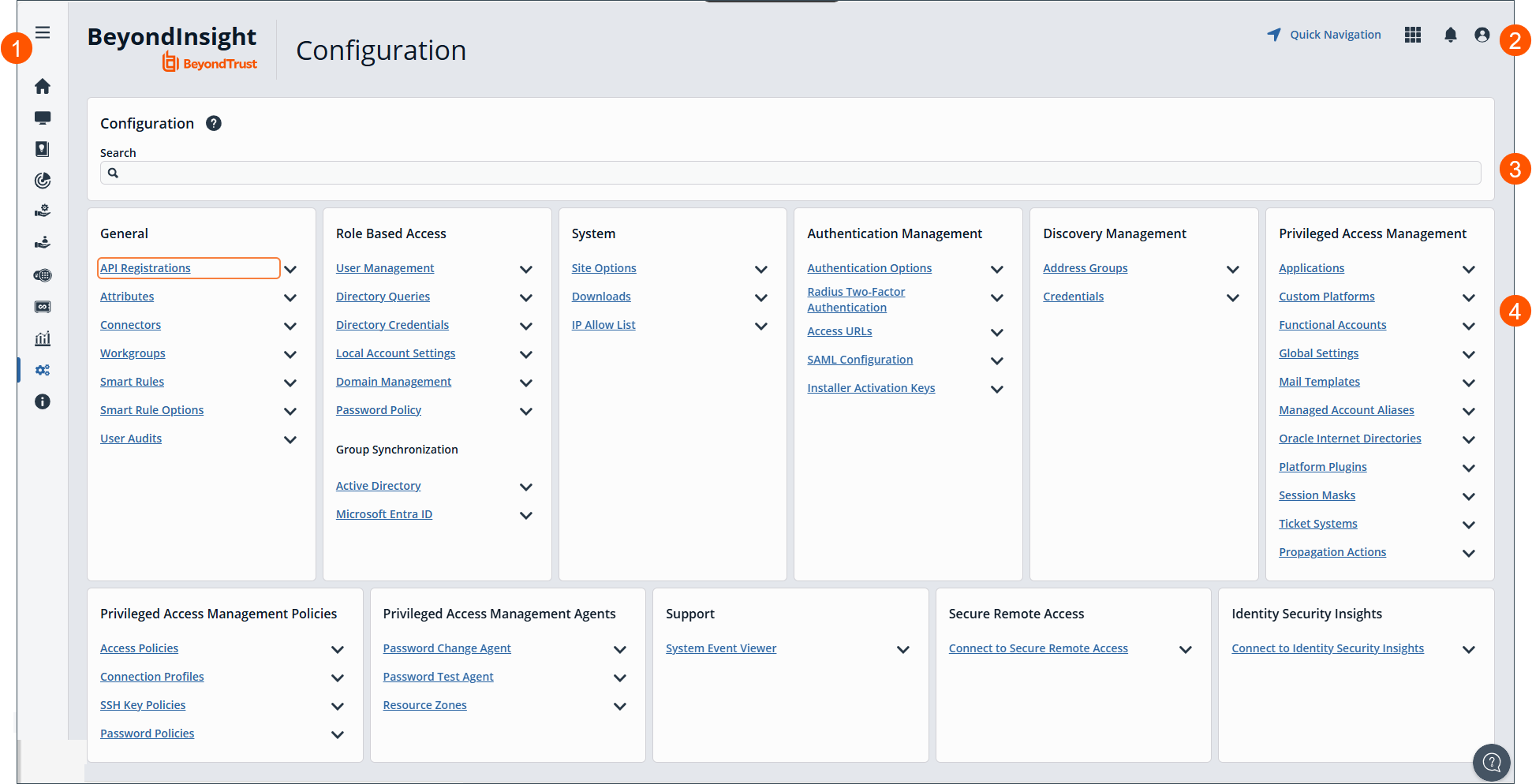Open notifications bell icon
1532x784 pixels.
1450,35
